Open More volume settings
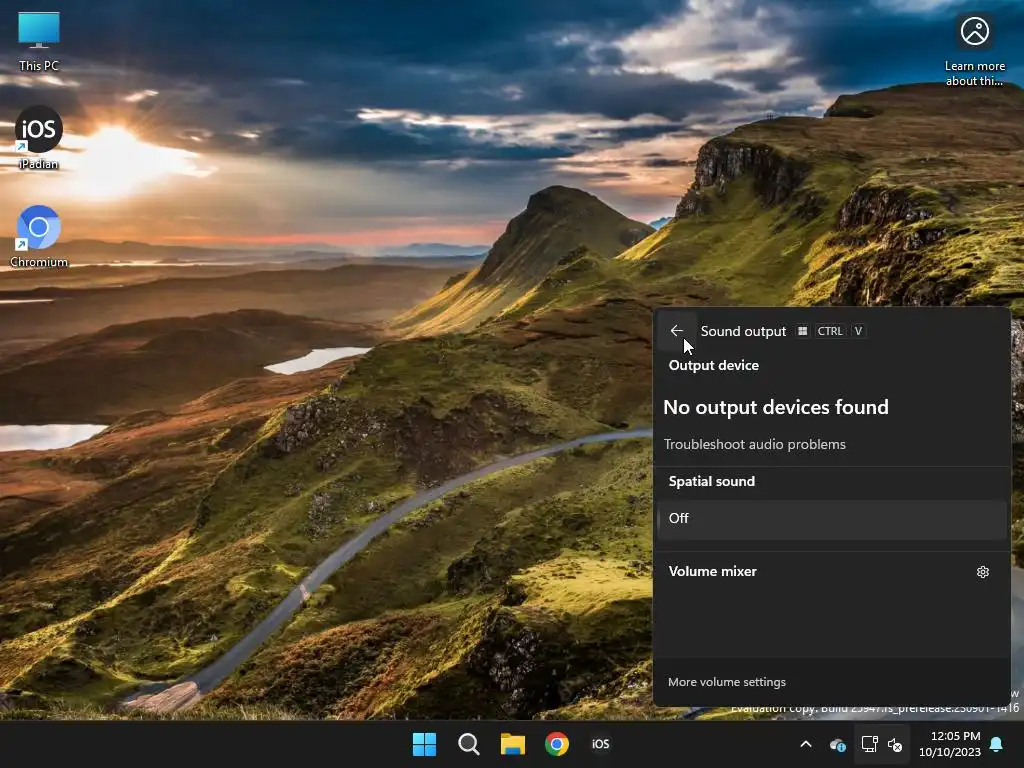The height and width of the screenshot is (768, 1024). click(727, 682)
